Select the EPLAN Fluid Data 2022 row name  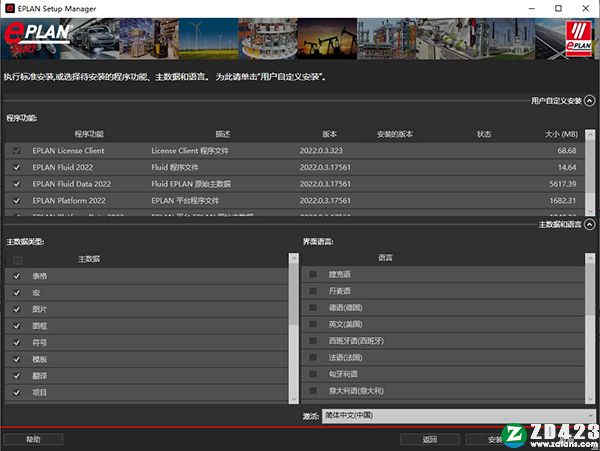point(72,184)
